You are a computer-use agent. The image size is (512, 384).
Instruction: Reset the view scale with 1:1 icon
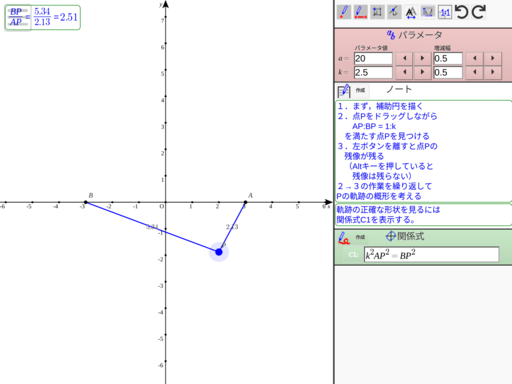pyautogui.click(x=445, y=12)
